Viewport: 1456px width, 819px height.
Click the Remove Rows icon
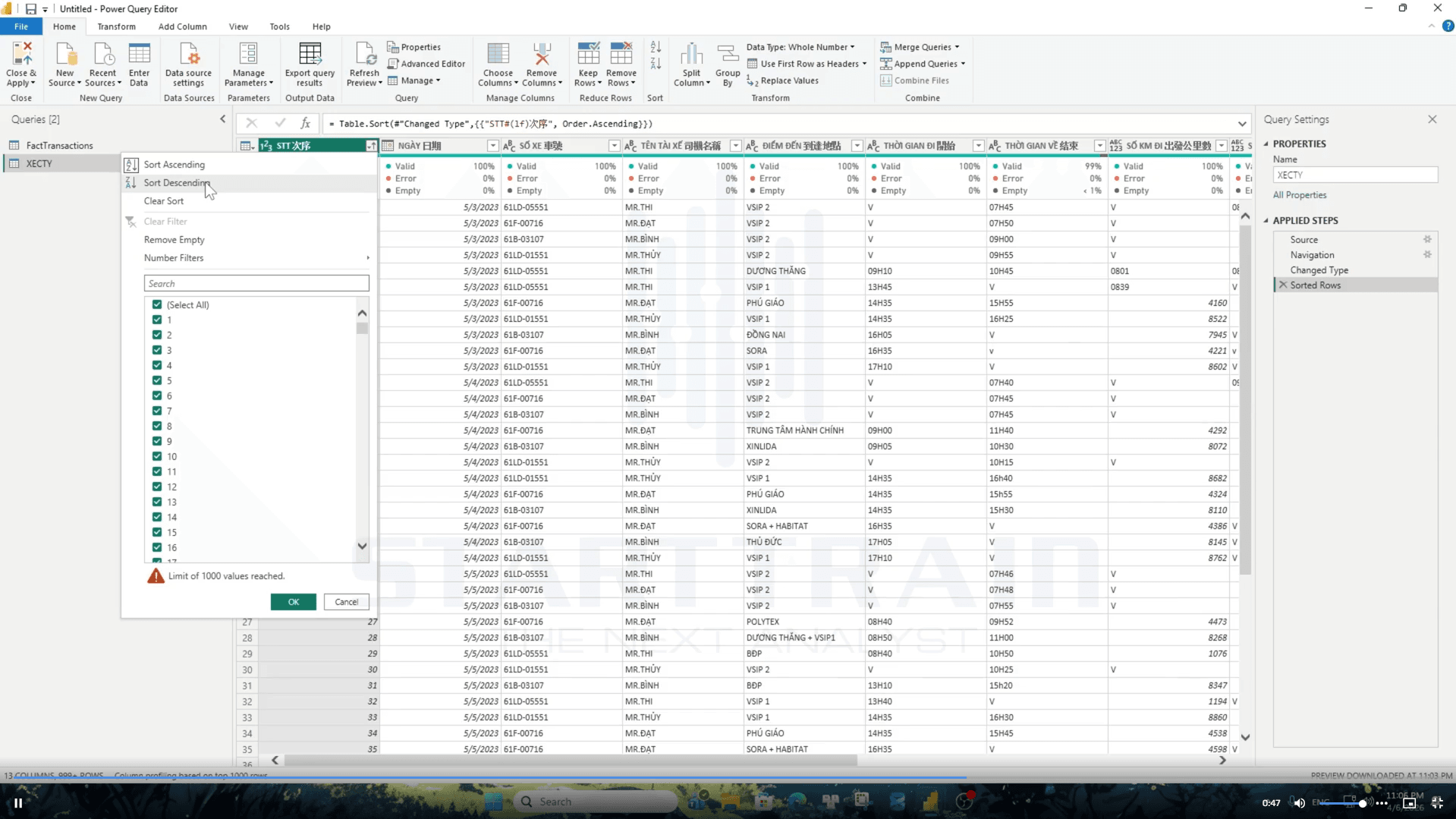[621, 54]
